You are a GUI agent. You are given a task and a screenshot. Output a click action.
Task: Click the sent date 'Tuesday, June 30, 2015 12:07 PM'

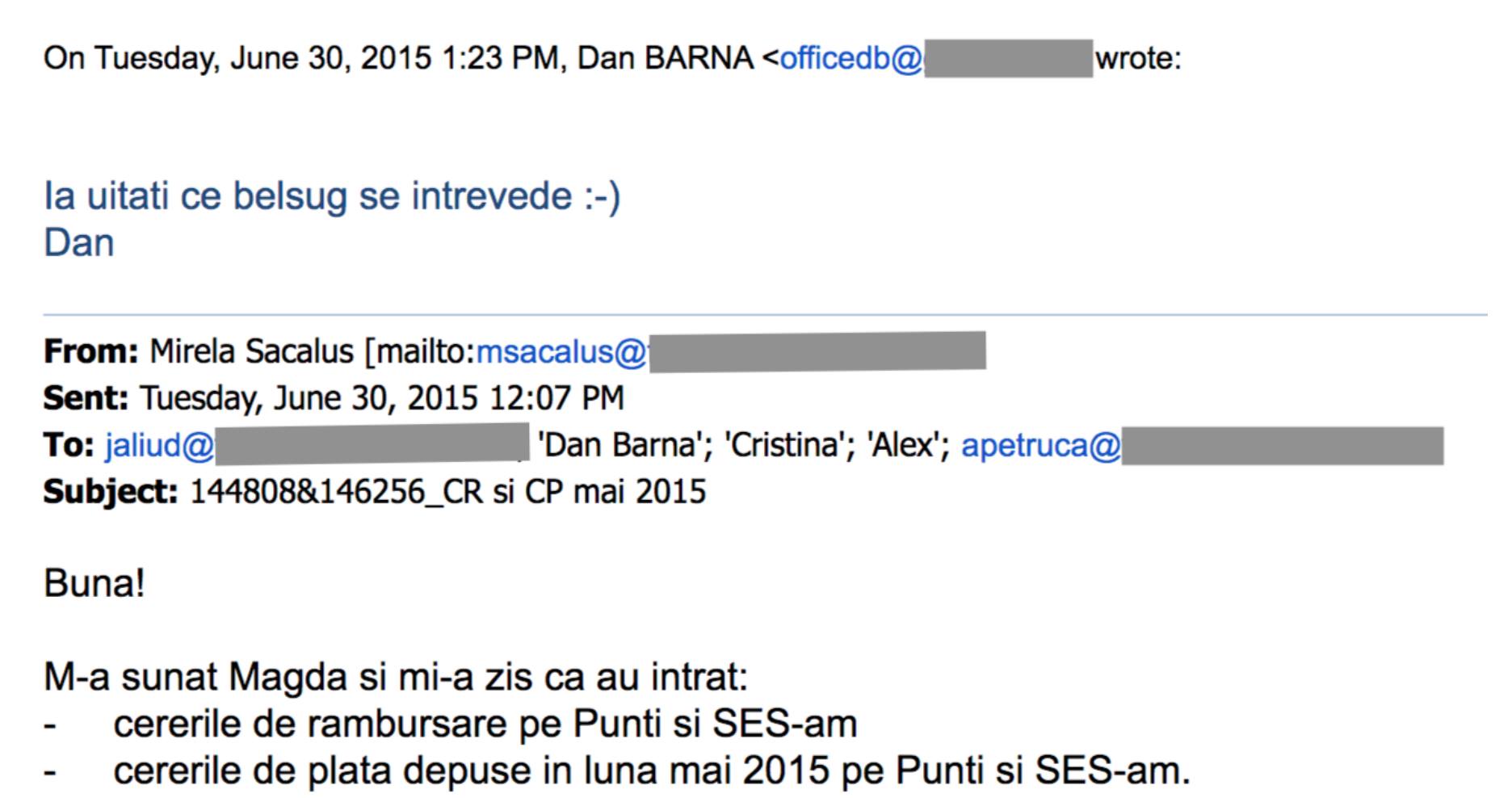(381, 398)
